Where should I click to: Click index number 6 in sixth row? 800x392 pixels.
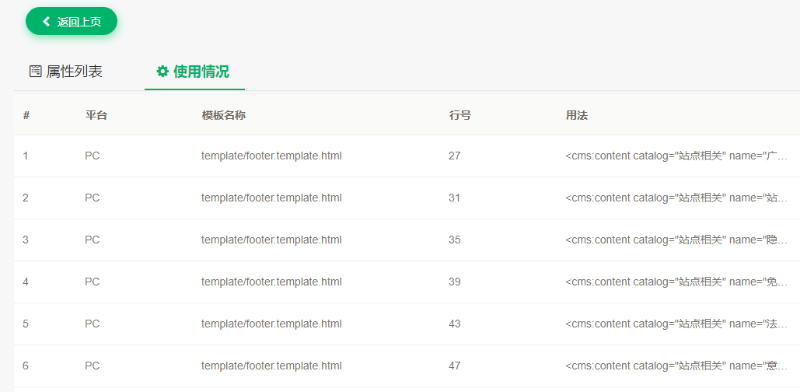tap(26, 365)
